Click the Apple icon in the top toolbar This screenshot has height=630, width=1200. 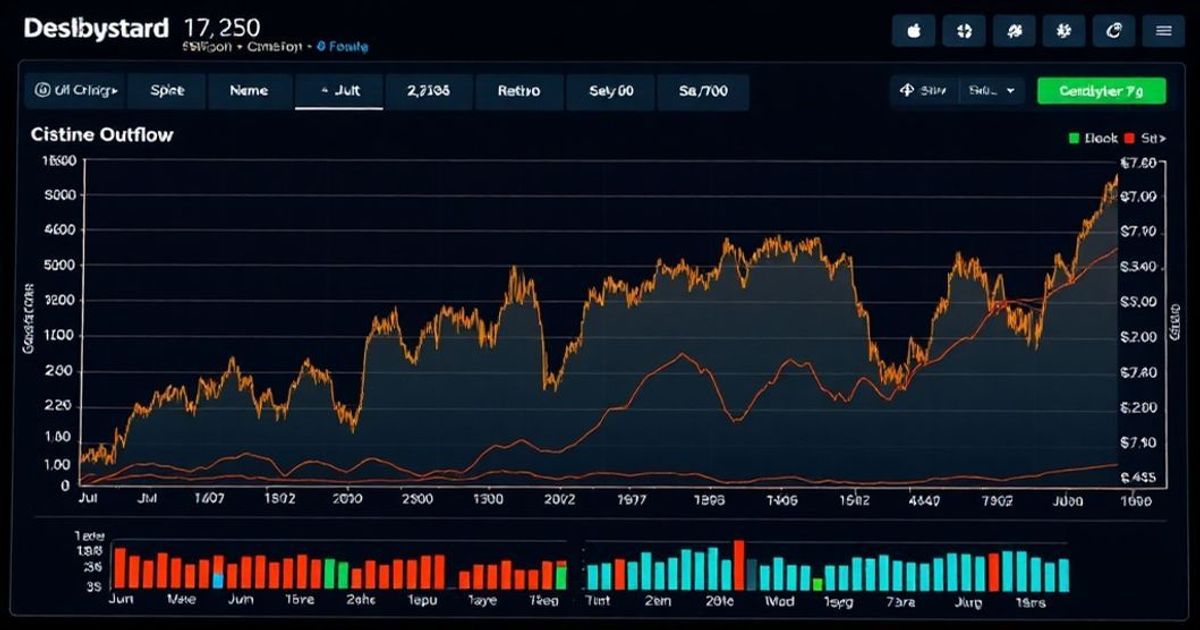913,31
